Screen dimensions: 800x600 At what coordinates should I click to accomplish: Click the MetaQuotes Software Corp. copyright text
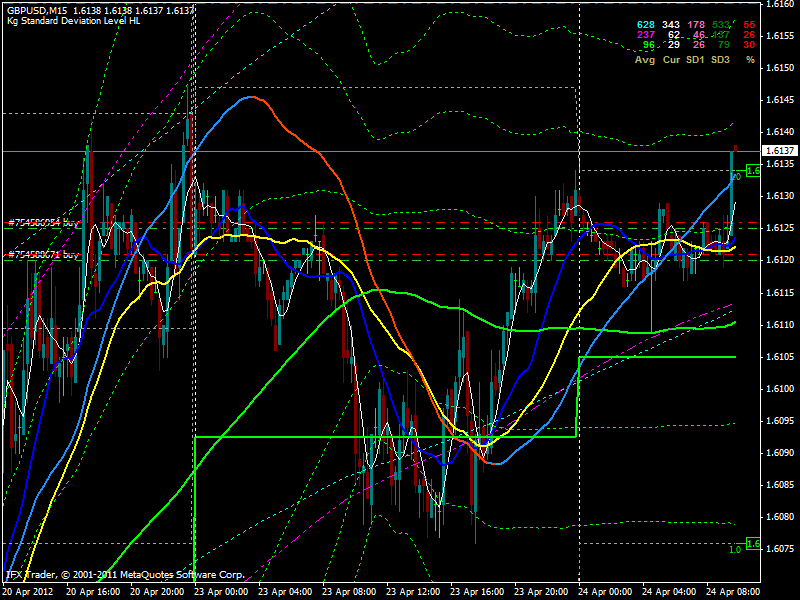(182, 575)
